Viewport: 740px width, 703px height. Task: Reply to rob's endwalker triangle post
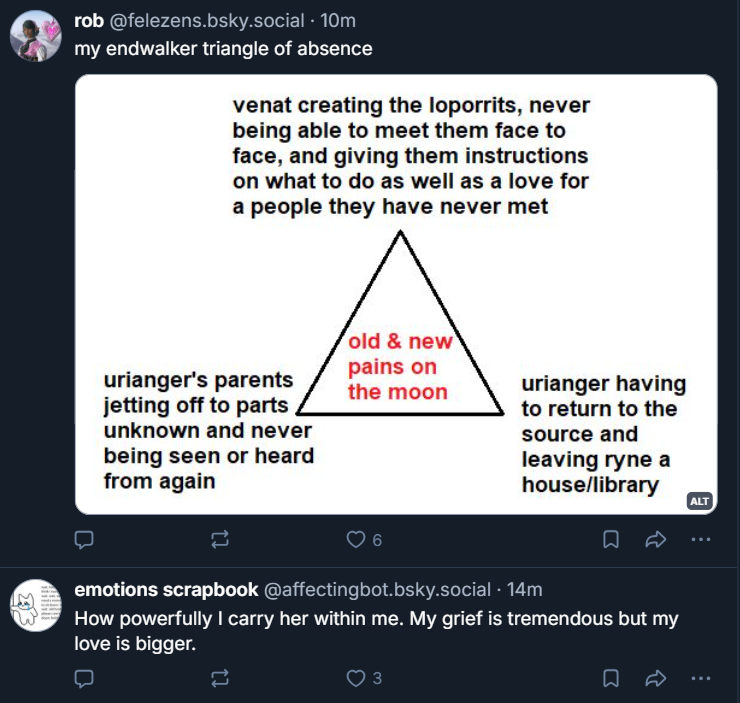pos(85,540)
